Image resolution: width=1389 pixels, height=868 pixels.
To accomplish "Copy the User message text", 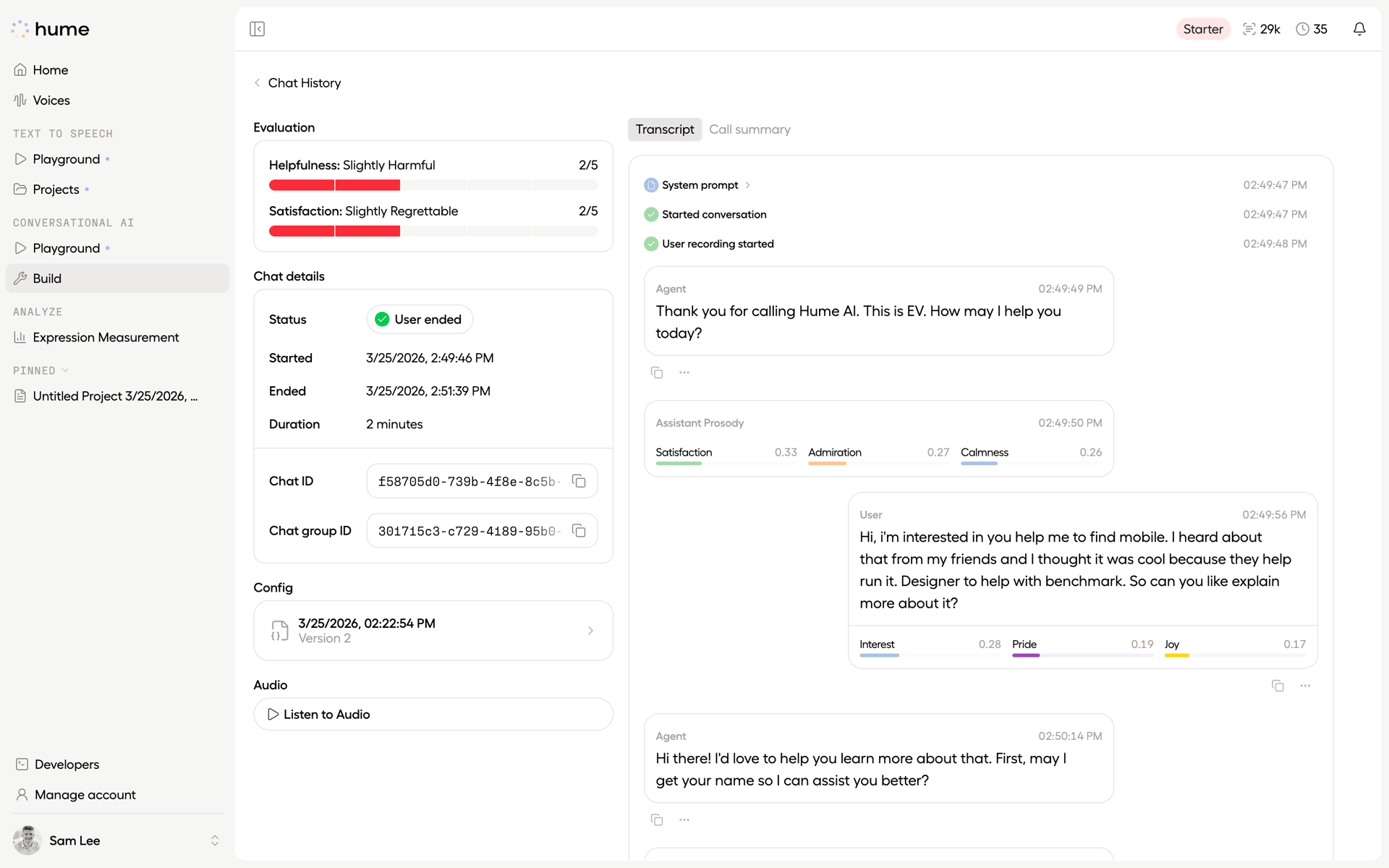I will pyautogui.click(x=1278, y=686).
